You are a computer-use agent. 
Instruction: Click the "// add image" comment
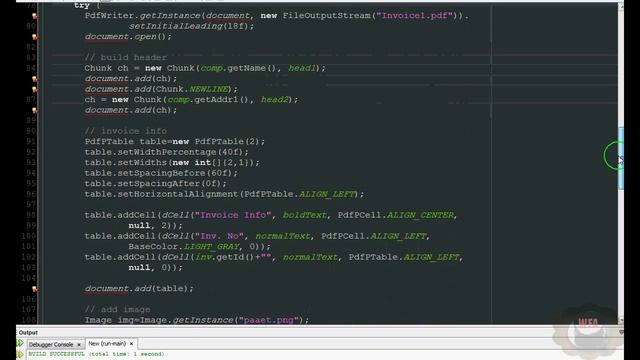pos(118,310)
